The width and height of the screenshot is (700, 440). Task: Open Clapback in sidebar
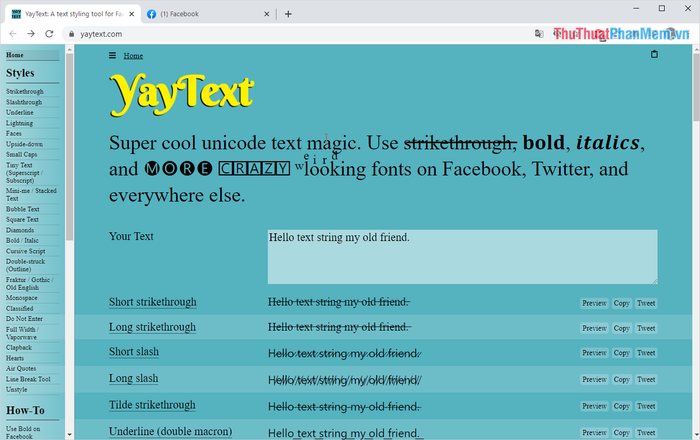[x=19, y=348]
